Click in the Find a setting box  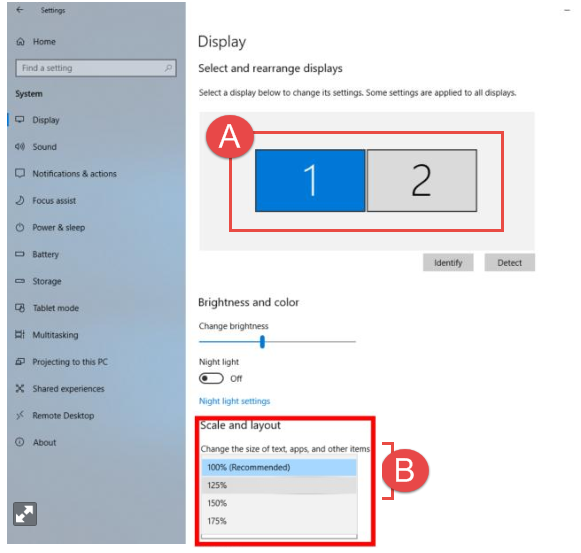pyautogui.click(x=96, y=68)
